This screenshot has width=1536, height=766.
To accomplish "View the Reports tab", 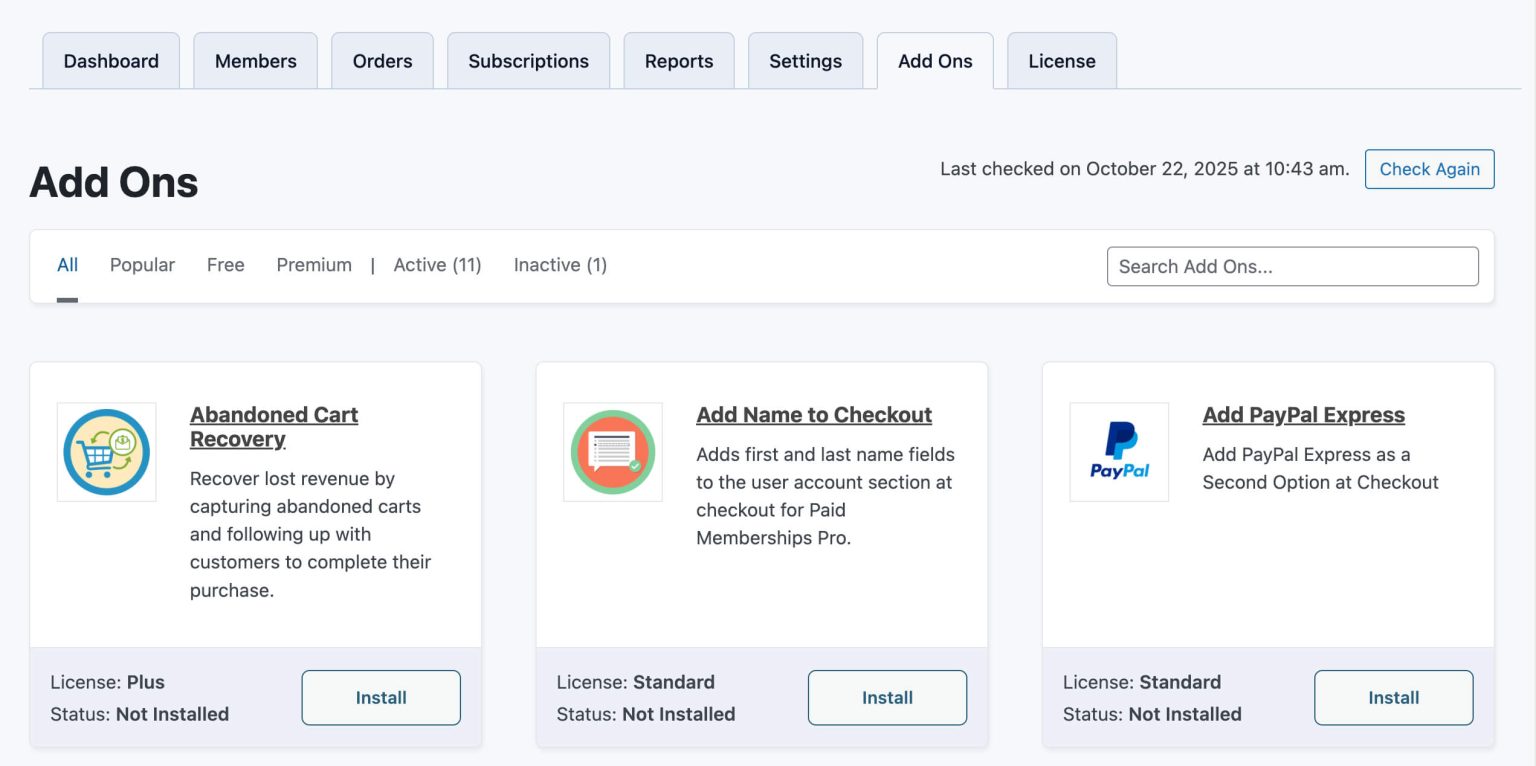I will [679, 61].
